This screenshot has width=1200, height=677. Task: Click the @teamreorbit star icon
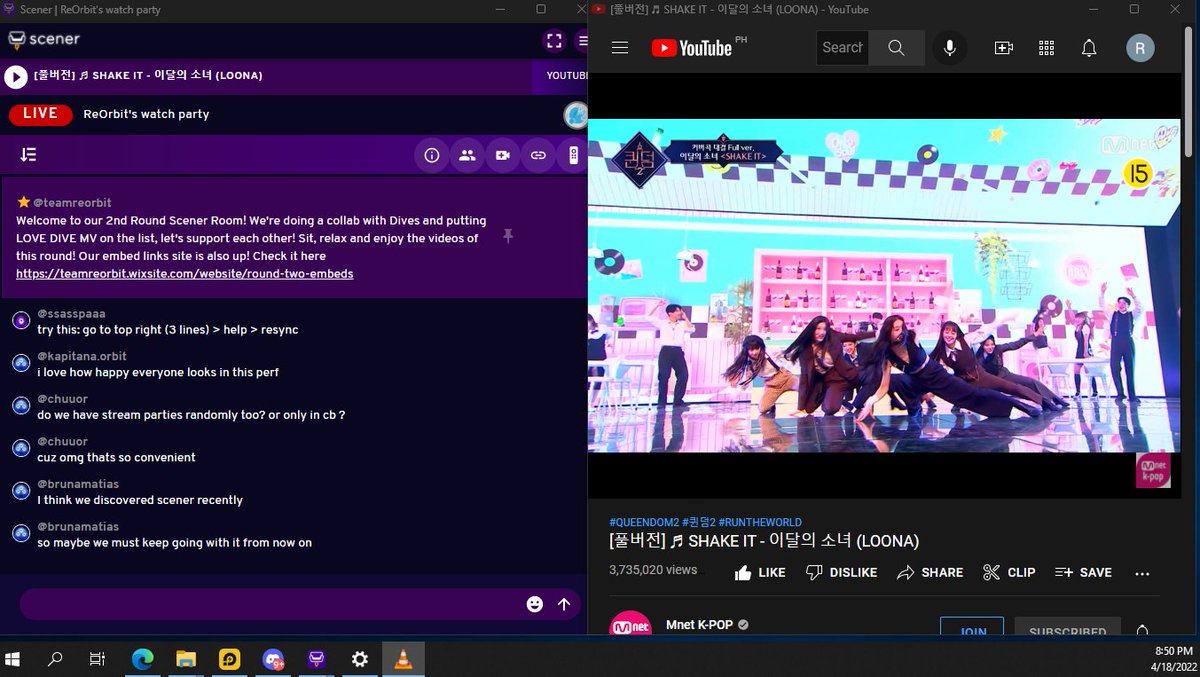(23, 202)
